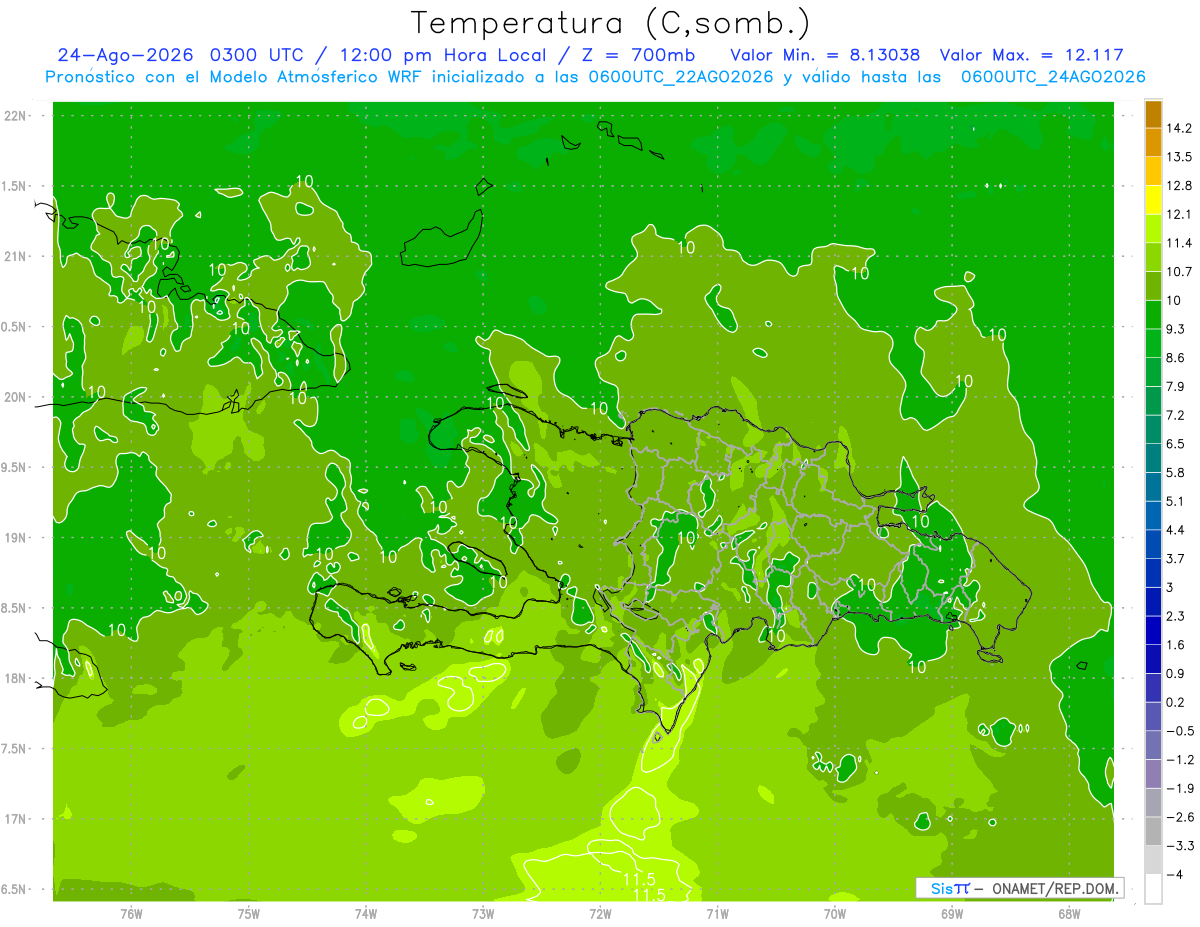Click the "-4" legend value

click(1174, 875)
